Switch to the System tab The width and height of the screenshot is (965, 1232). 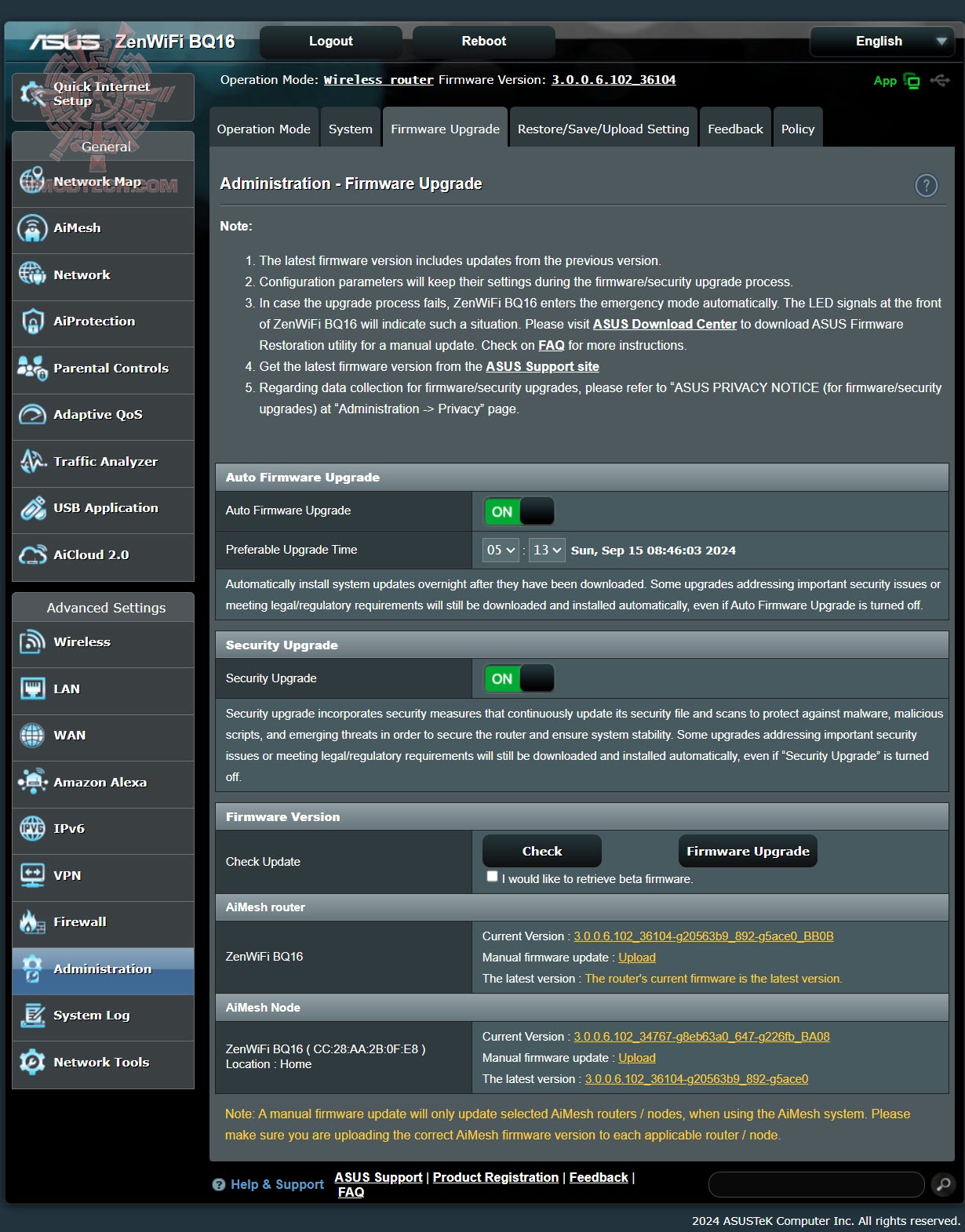[351, 129]
